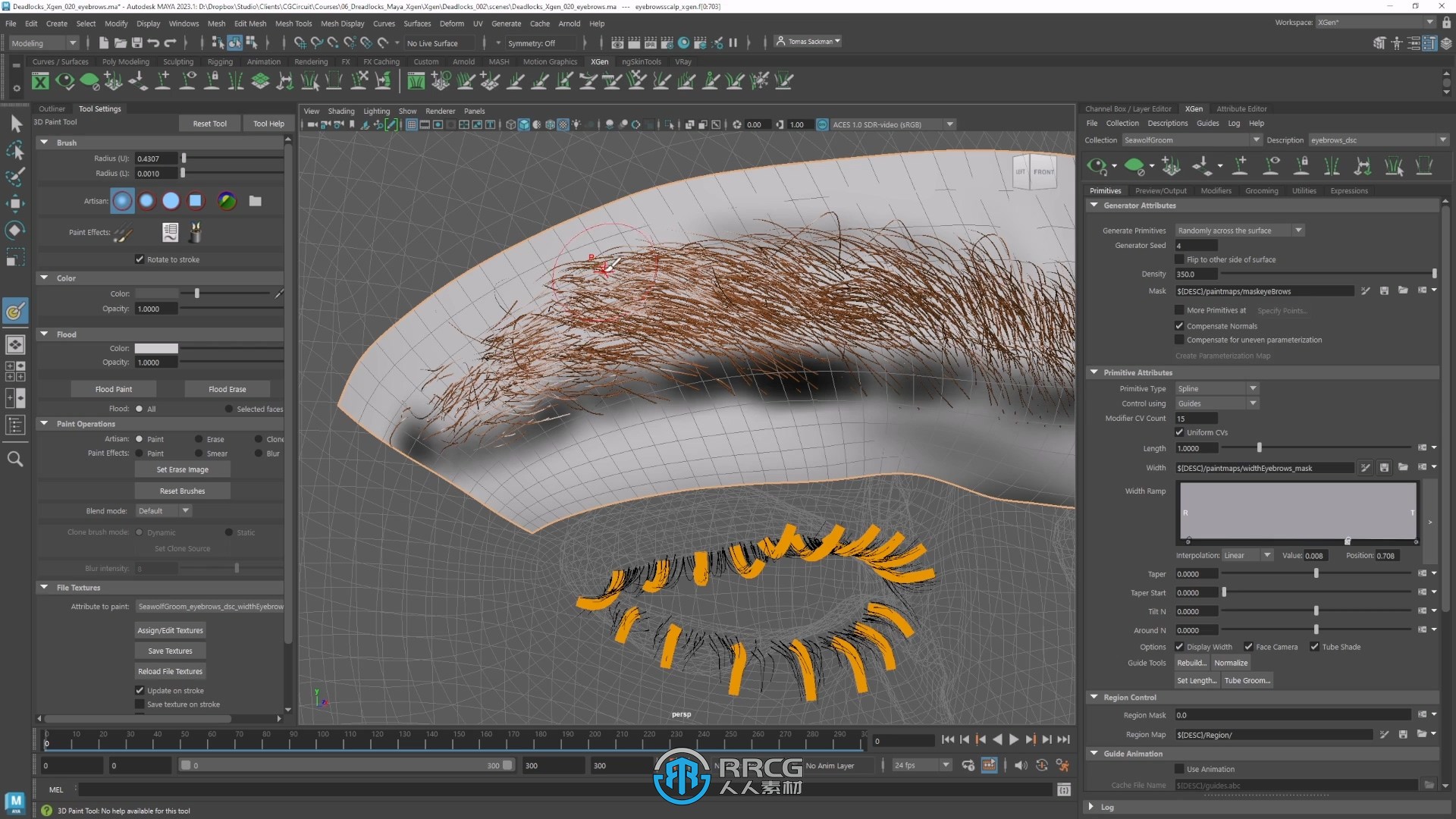Switch to the Modifiers tab

(x=1216, y=191)
